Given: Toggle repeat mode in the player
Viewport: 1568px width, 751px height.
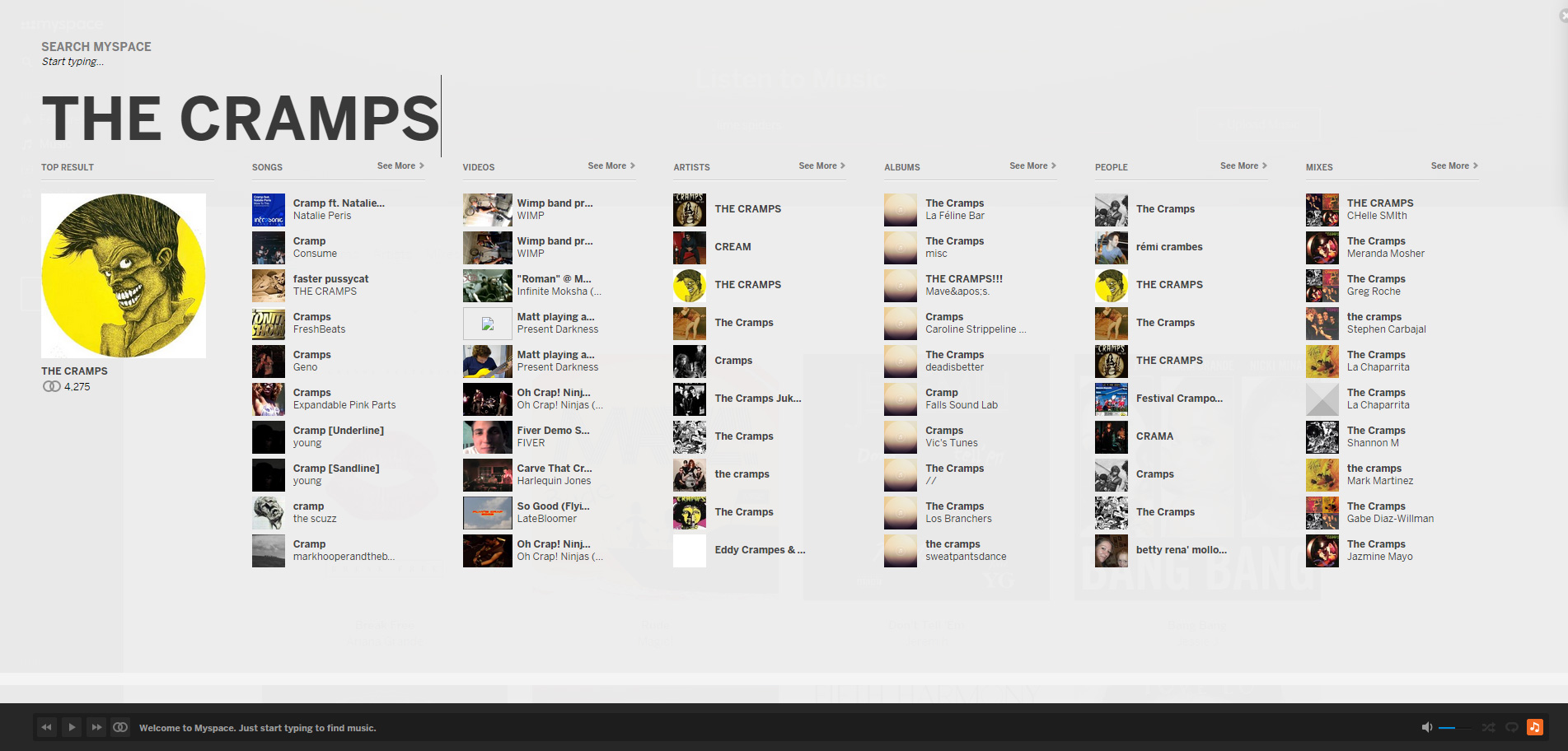Looking at the screenshot, I should click(1511, 727).
